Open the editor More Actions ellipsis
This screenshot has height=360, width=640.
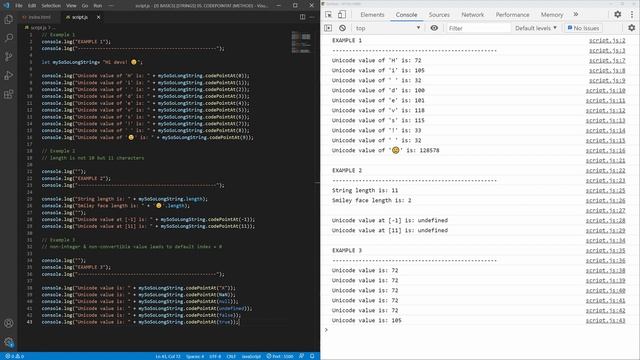[312, 17]
